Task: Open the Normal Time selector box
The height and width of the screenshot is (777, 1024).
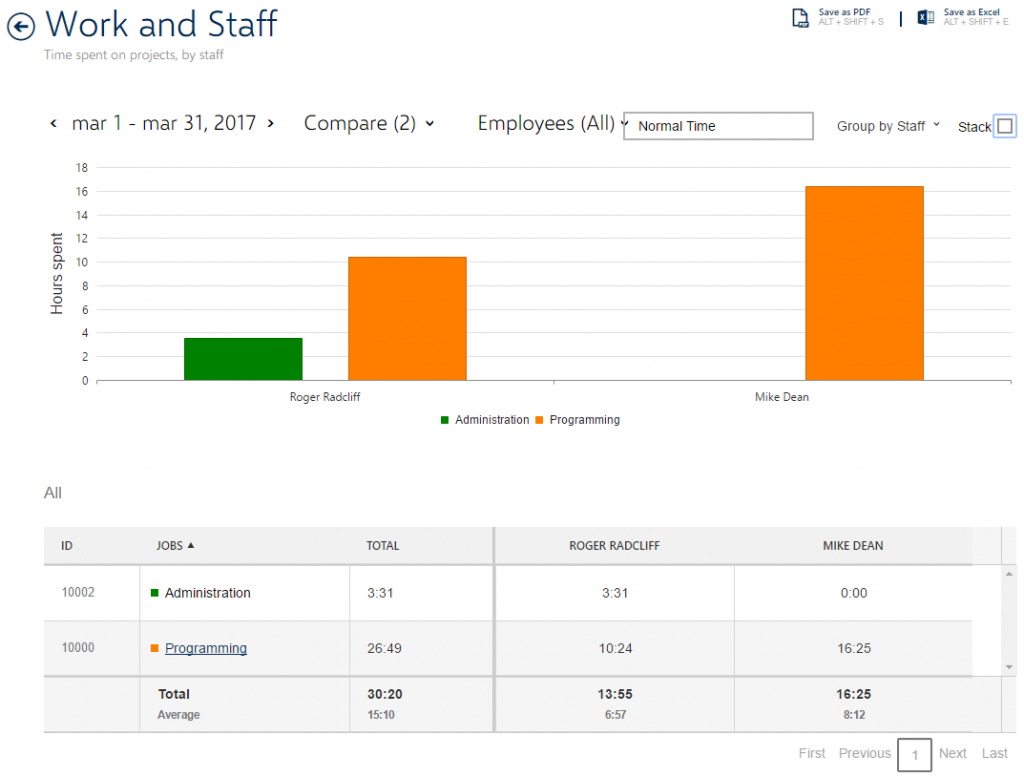Action: coord(718,126)
